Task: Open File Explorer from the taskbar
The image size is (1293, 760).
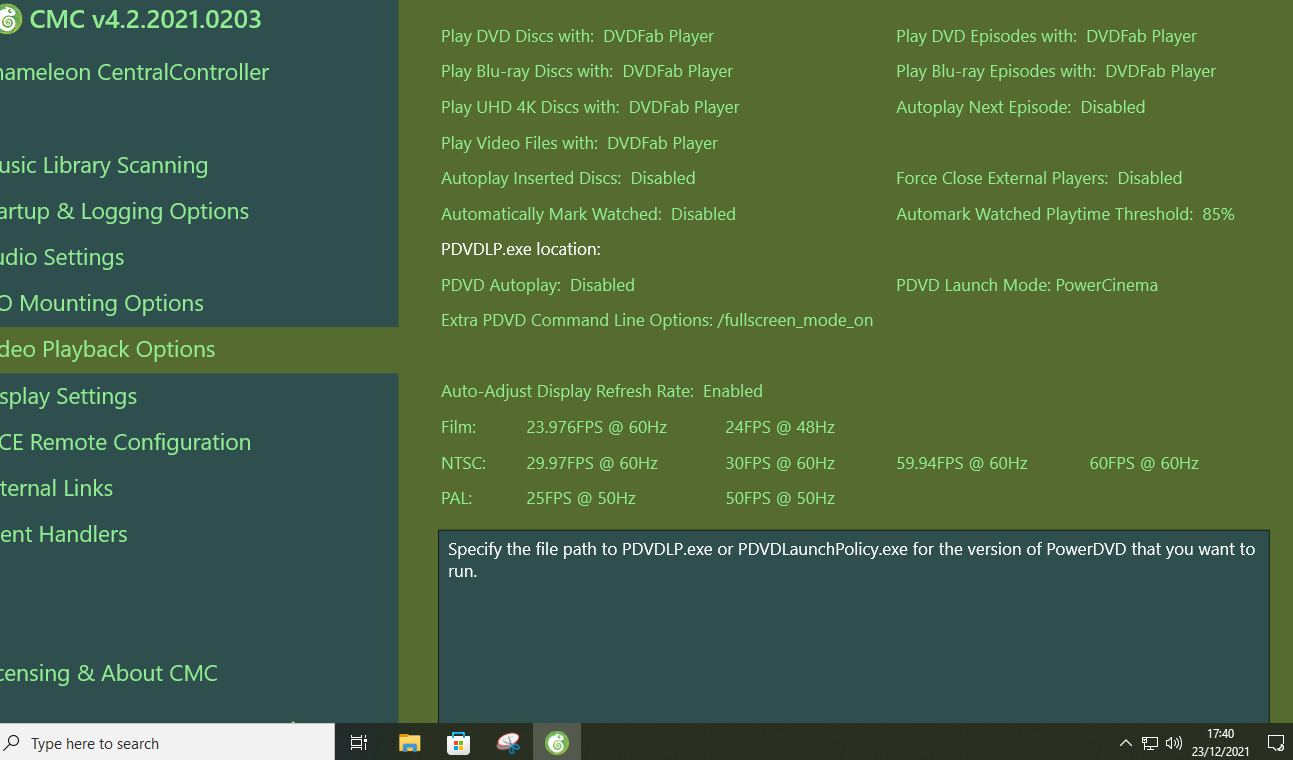Action: point(409,742)
